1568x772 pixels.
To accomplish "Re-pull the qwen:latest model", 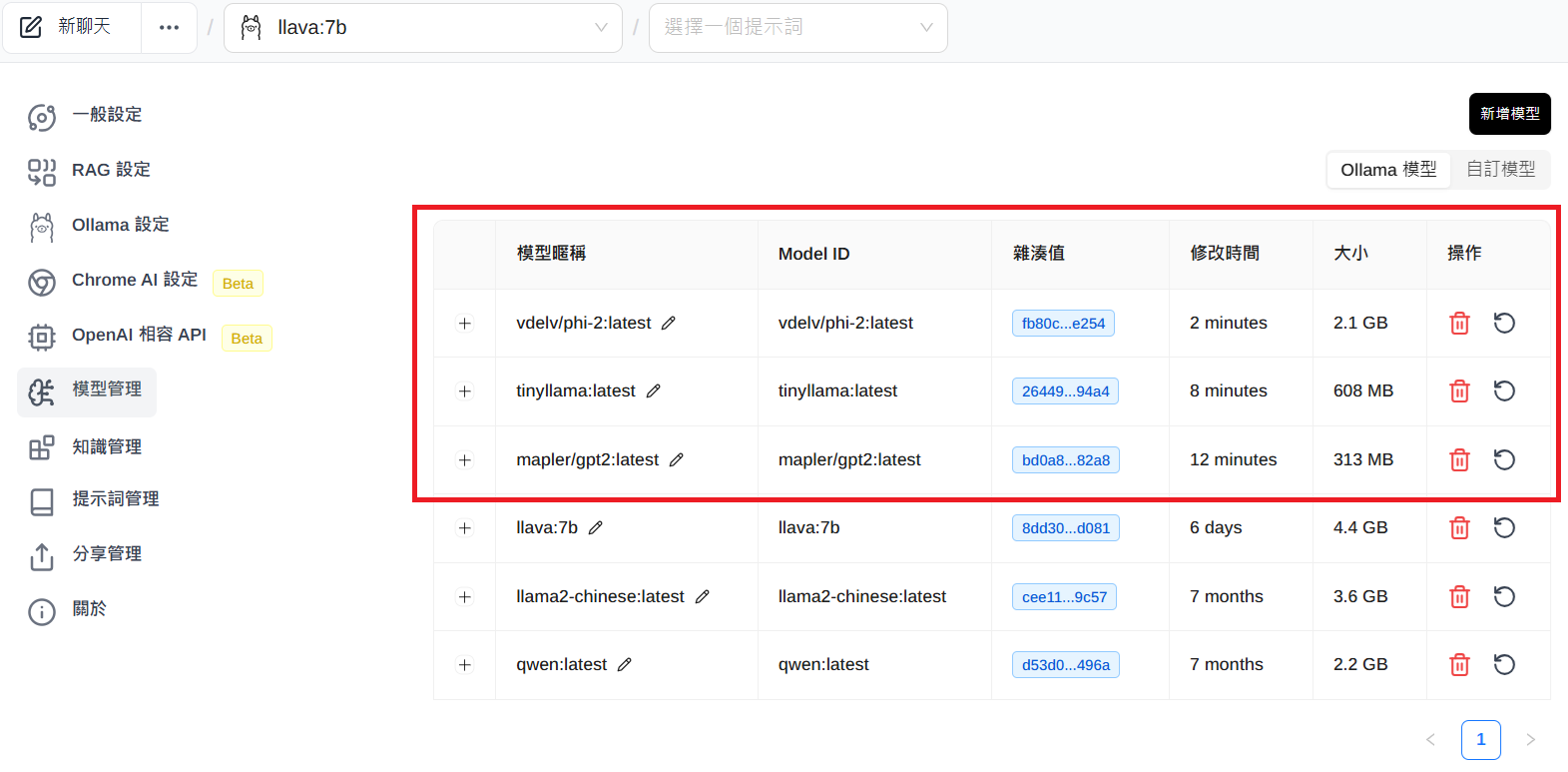I will [x=1504, y=664].
